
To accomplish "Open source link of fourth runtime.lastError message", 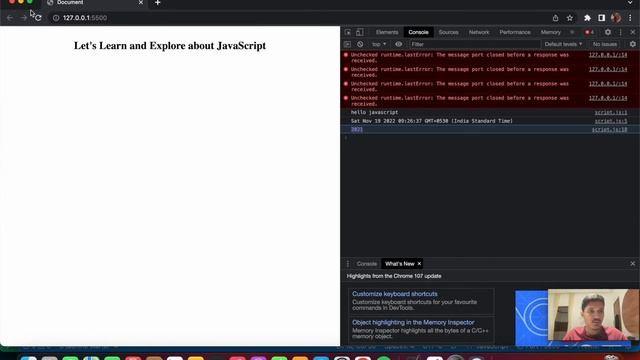I will pos(608,98).
